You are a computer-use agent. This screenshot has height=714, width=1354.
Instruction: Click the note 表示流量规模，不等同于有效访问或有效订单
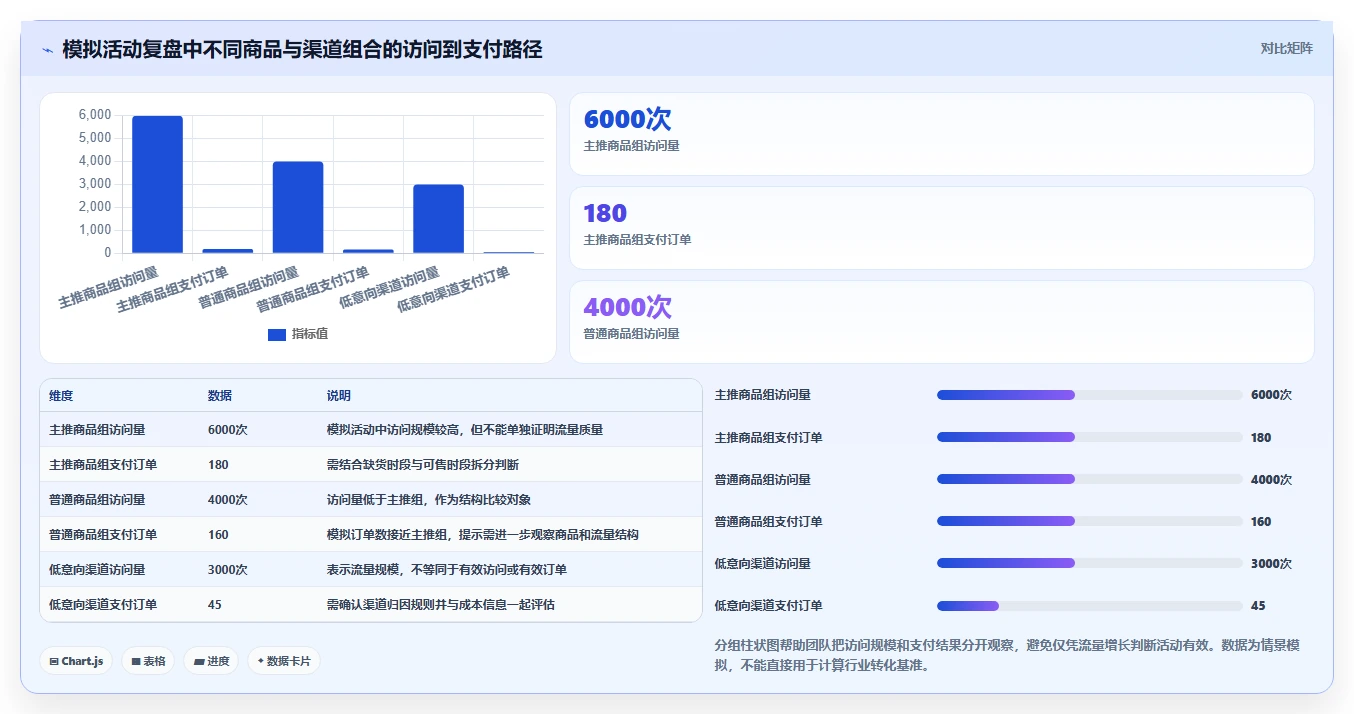pyautogui.click(x=447, y=570)
